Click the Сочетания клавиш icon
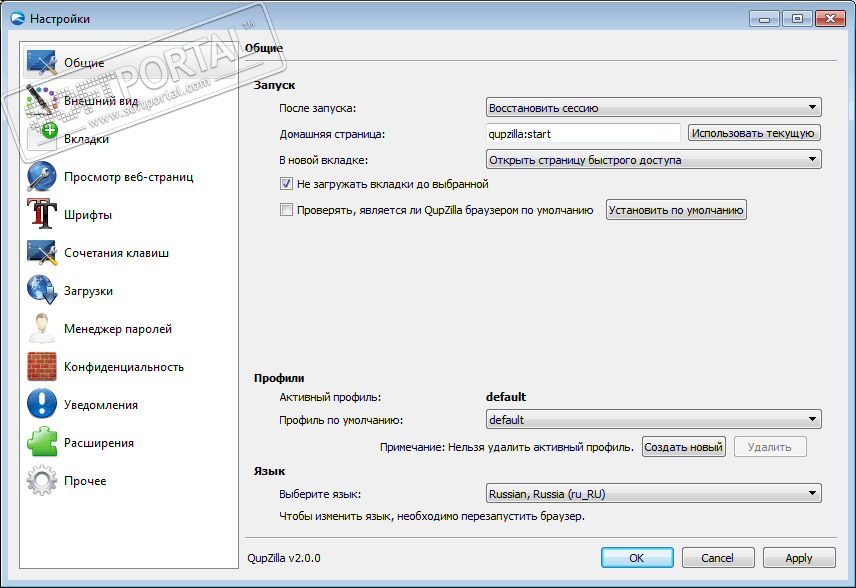Viewport: 856px width, 588px height. pos(42,252)
